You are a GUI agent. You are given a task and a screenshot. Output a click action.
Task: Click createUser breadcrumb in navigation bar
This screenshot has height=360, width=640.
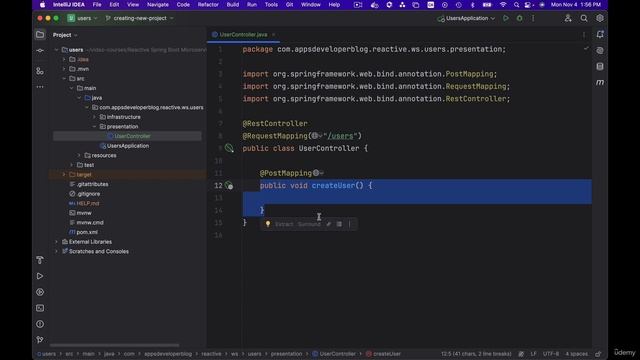tap(383, 354)
